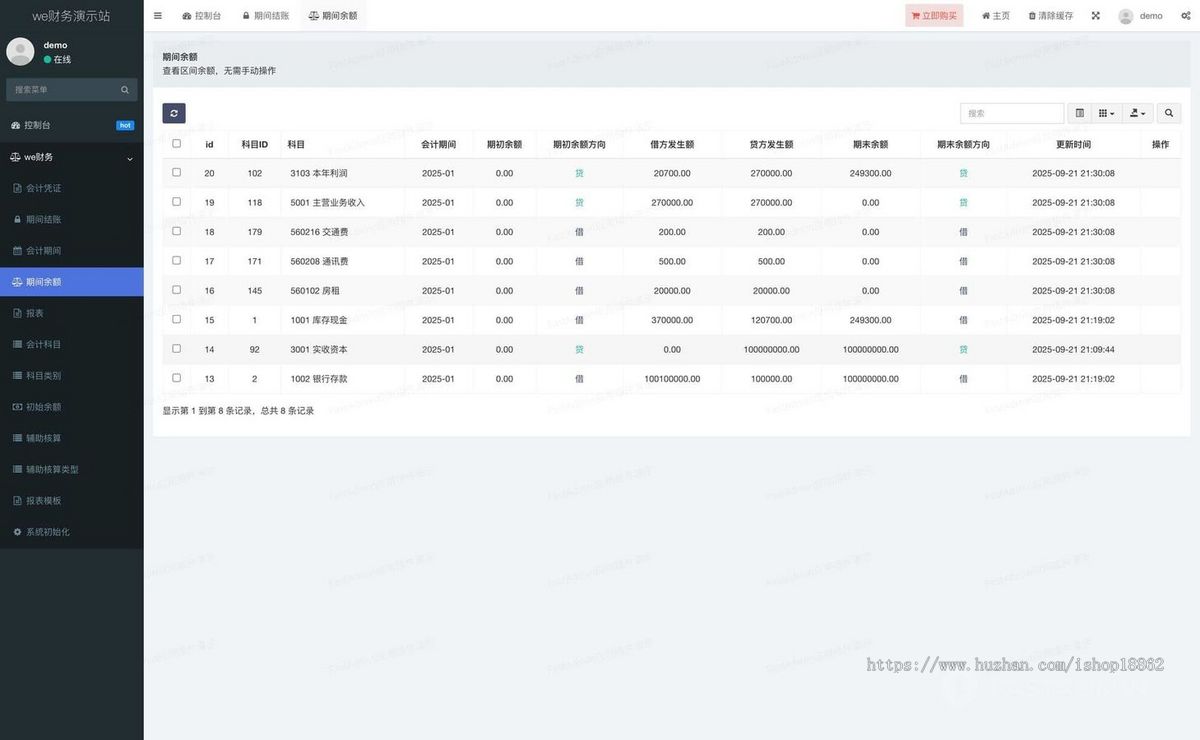The image size is (1200, 740).
Task: Tick the select-all checkbox in table header
Action: pyautogui.click(x=177, y=143)
